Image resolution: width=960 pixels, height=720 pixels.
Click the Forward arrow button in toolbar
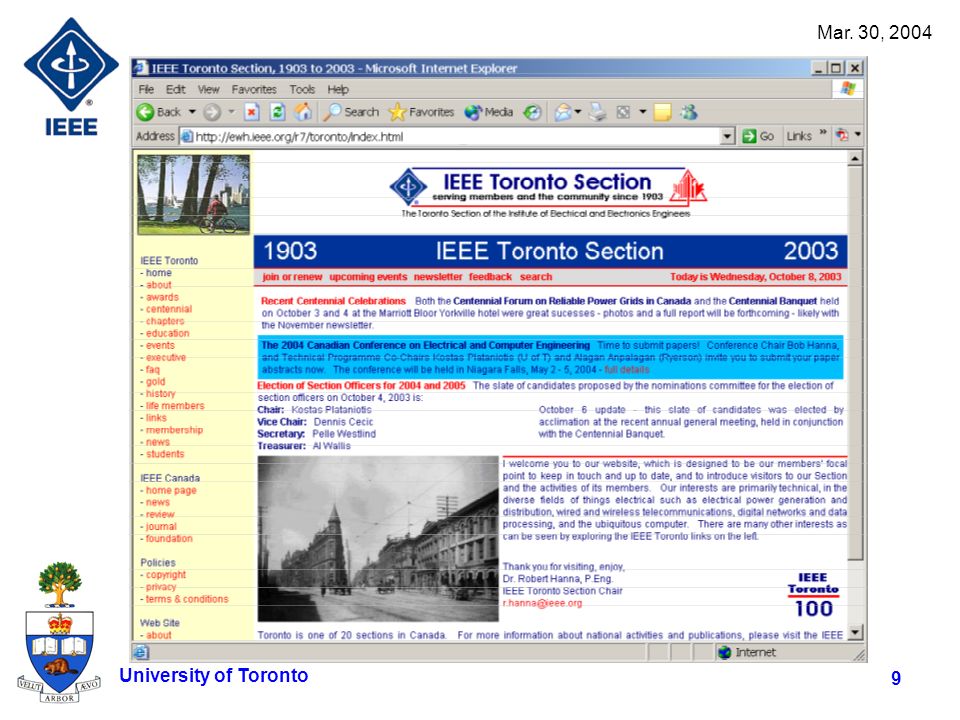(212, 112)
